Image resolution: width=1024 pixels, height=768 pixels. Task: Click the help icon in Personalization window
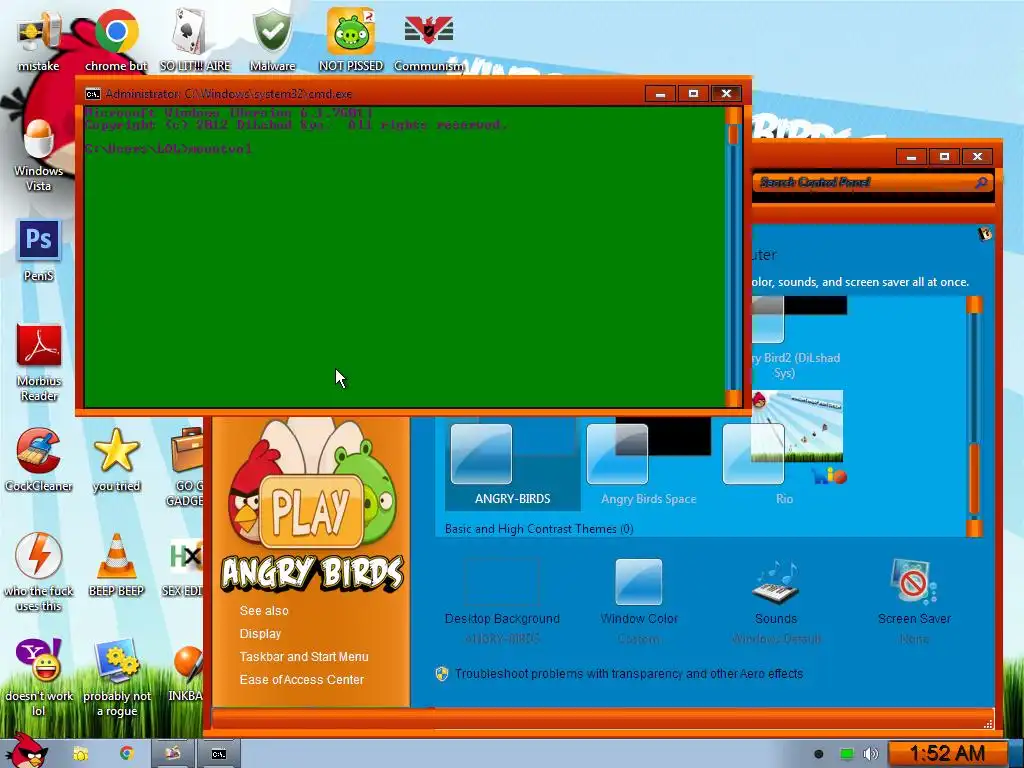(985, 234)
